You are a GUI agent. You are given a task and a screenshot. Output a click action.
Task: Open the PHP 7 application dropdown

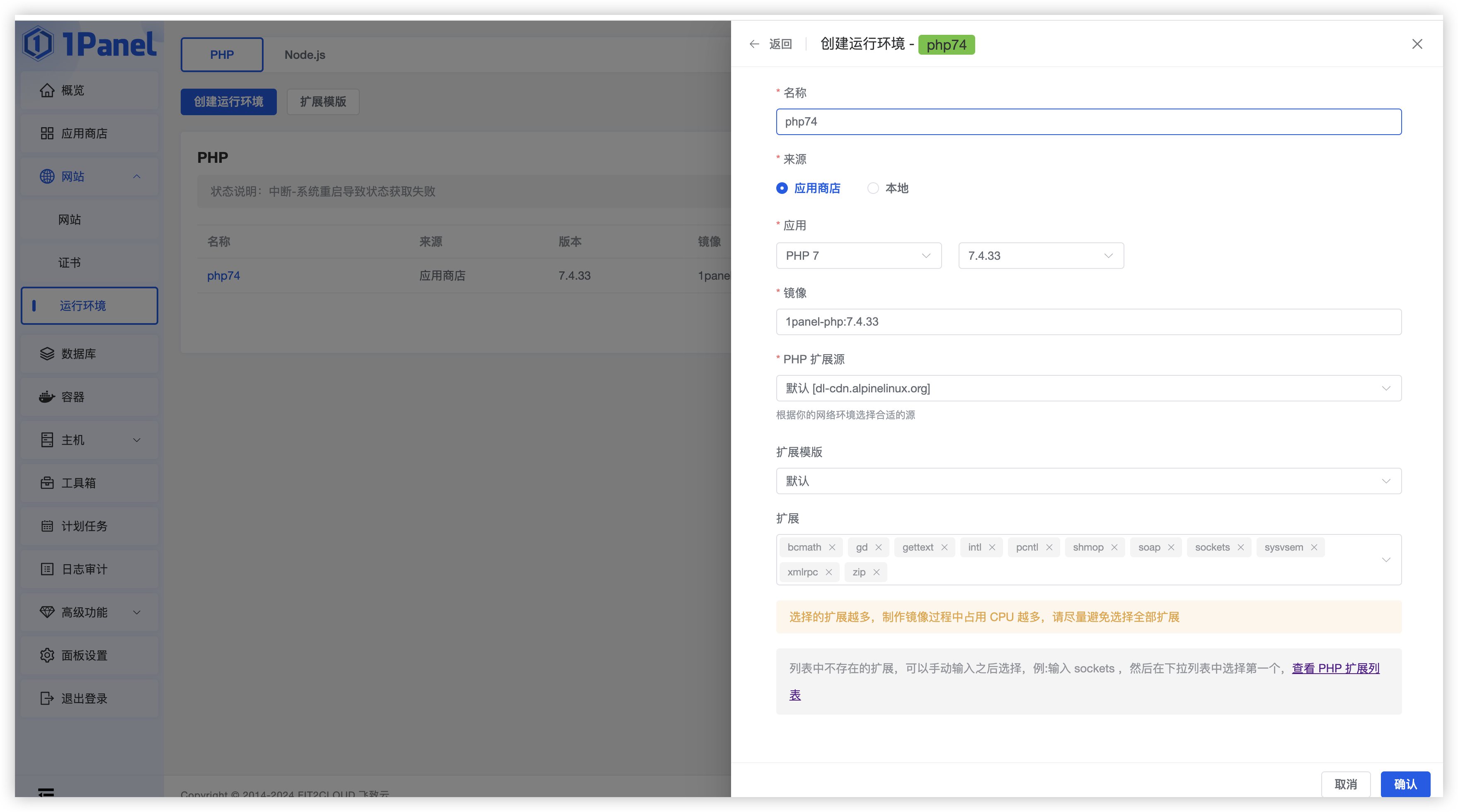coord(859,256)
